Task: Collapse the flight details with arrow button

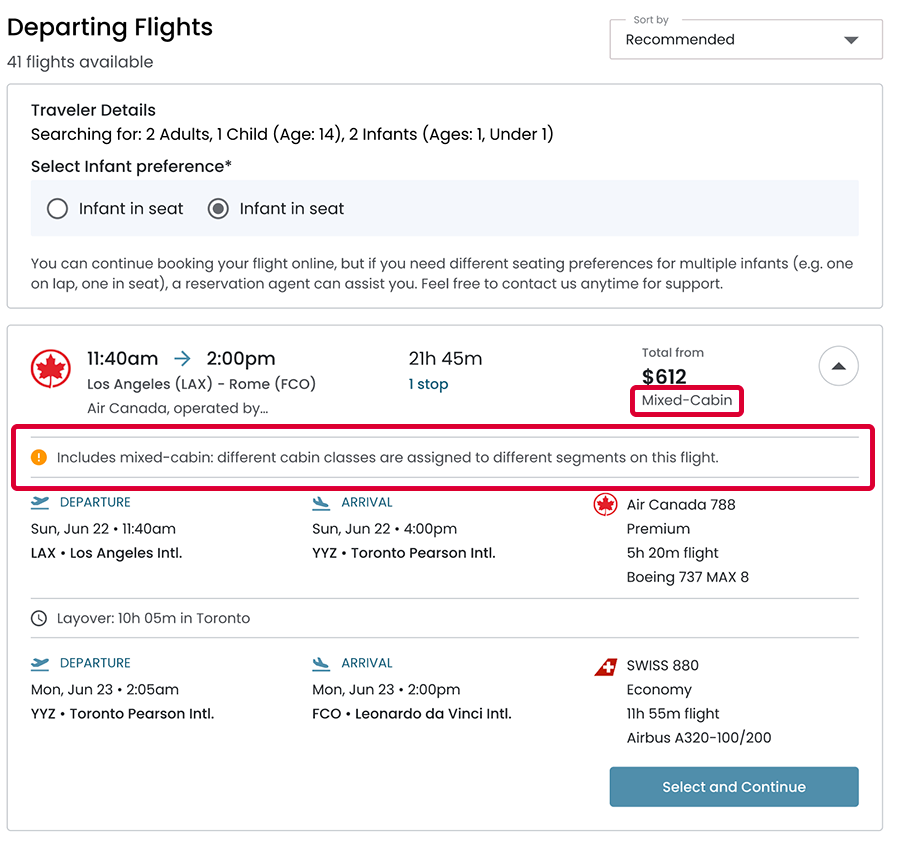Action: point(838,367)
